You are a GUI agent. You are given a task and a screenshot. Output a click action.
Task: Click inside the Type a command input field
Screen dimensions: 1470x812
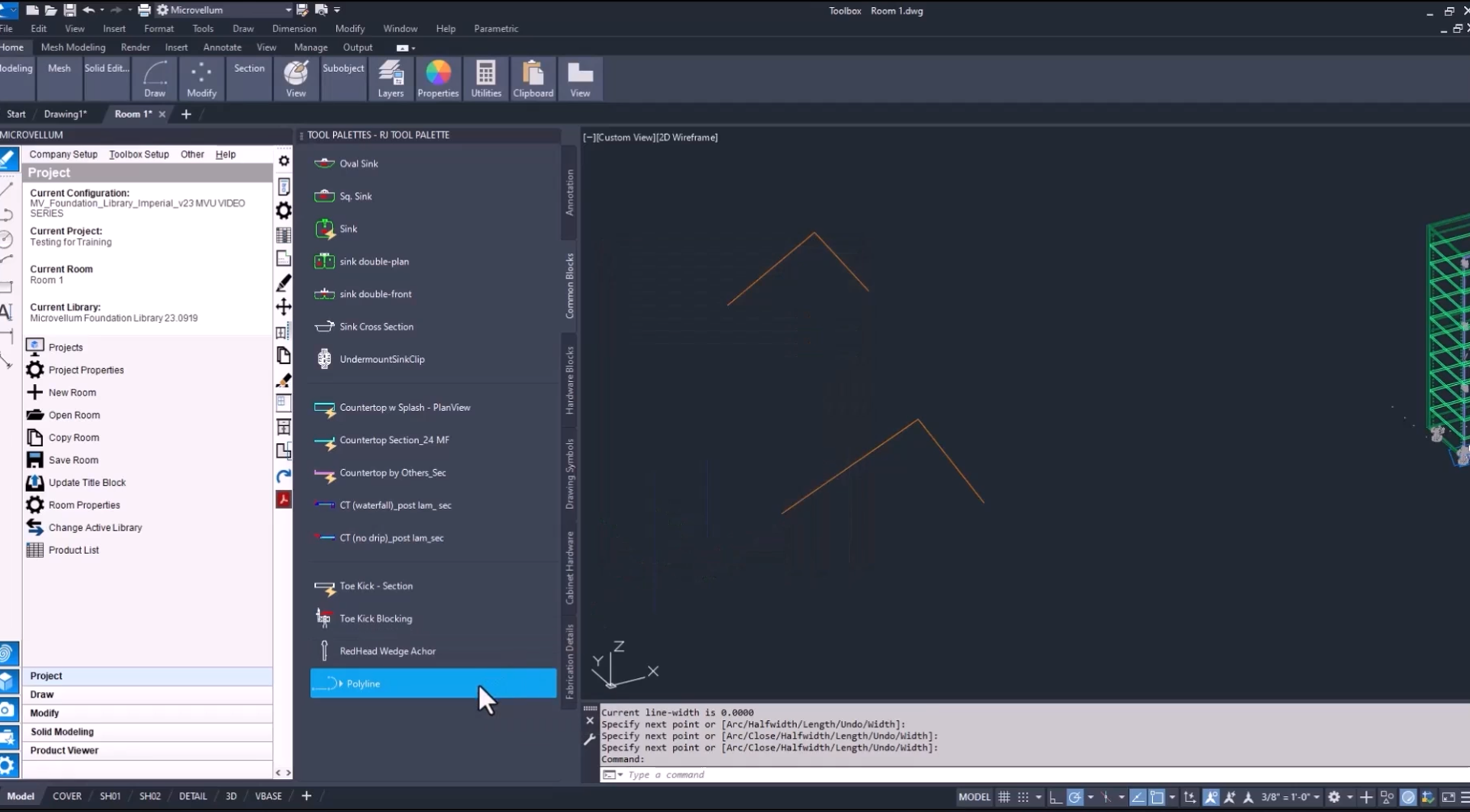[x=689, y=774]
